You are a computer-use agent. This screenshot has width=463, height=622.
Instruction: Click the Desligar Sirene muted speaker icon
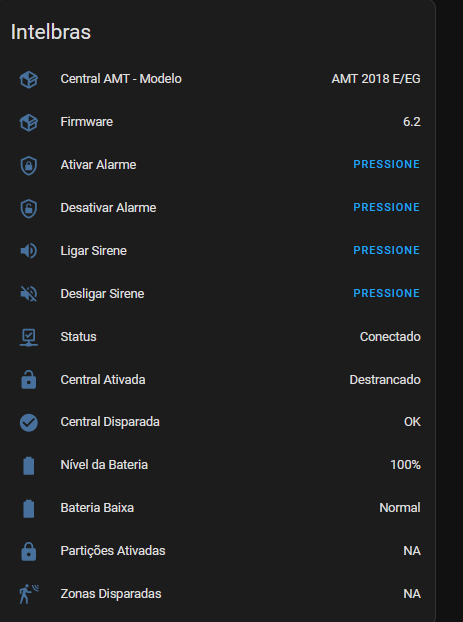pos(29,294)
